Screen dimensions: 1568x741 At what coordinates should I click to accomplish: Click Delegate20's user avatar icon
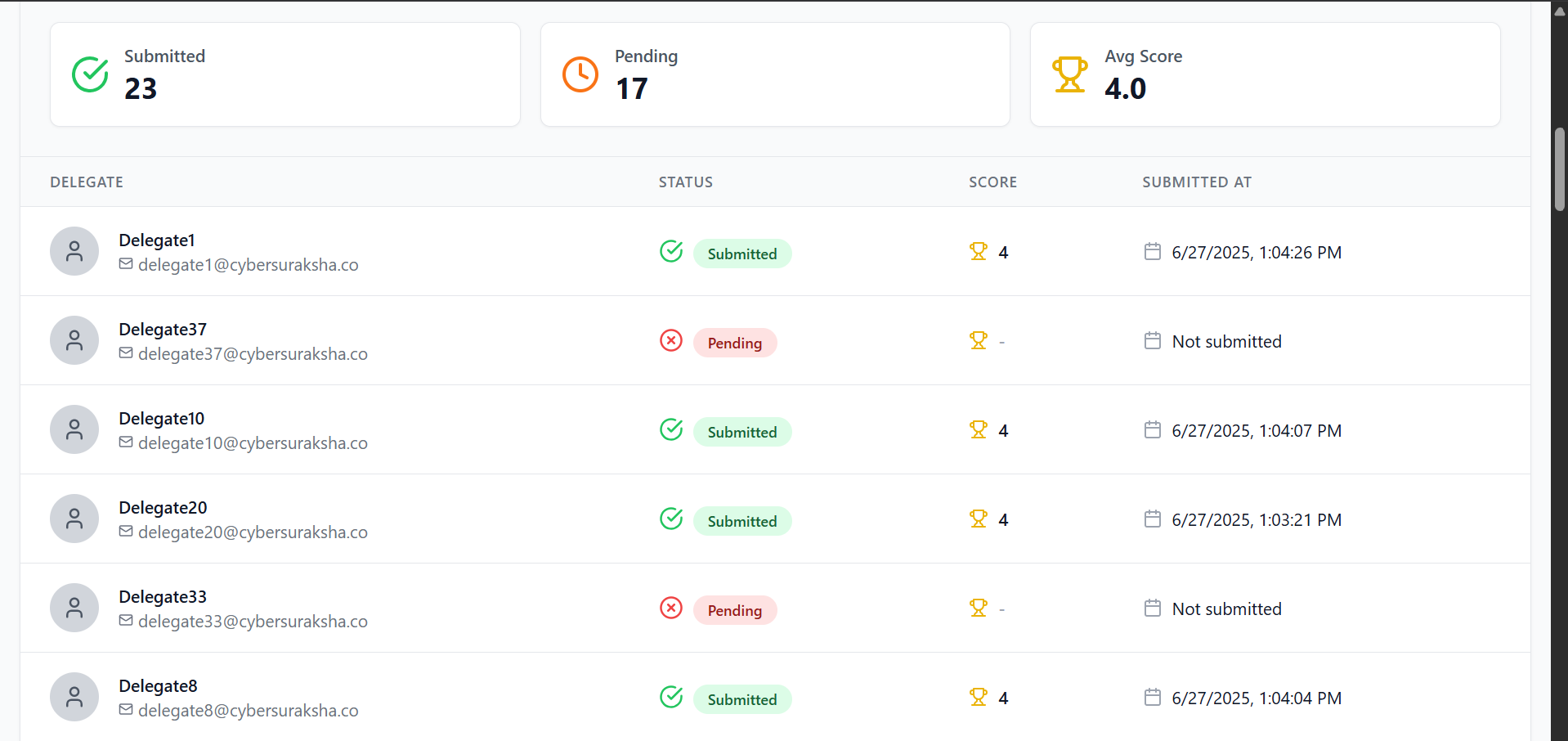point(74,519)
